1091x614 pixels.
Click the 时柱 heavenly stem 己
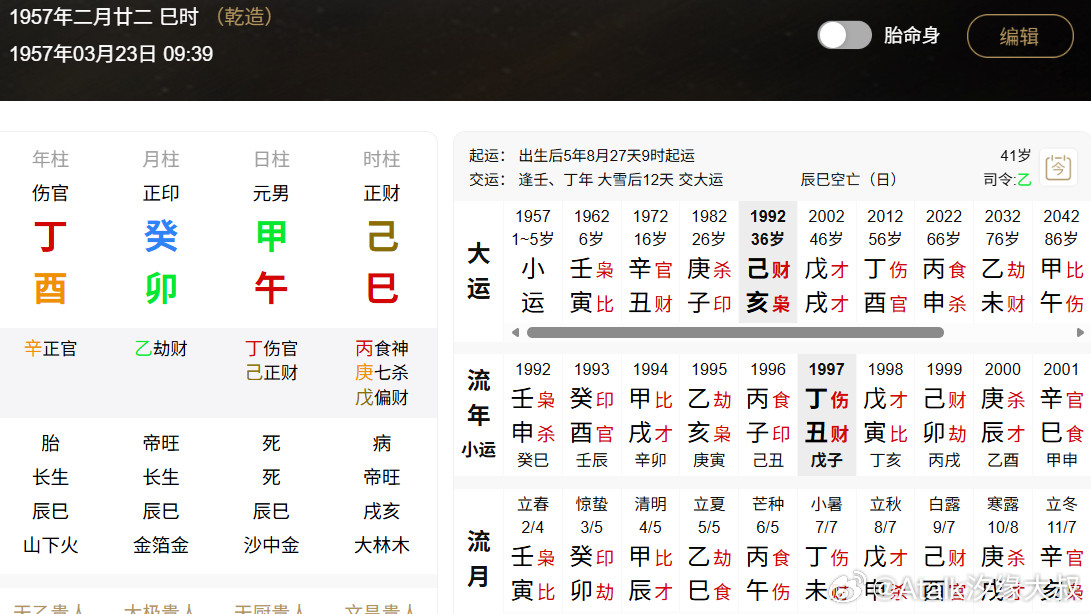pos(382,236)
